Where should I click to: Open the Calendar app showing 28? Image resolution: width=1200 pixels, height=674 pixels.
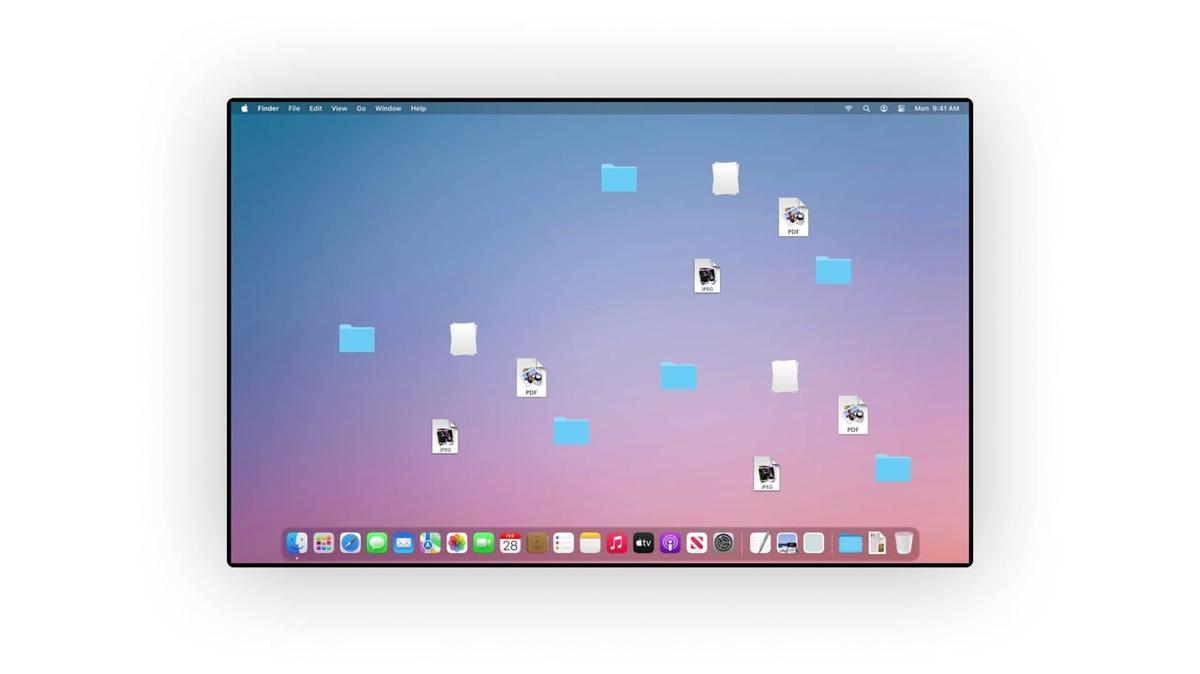click(x=510, y=543)
